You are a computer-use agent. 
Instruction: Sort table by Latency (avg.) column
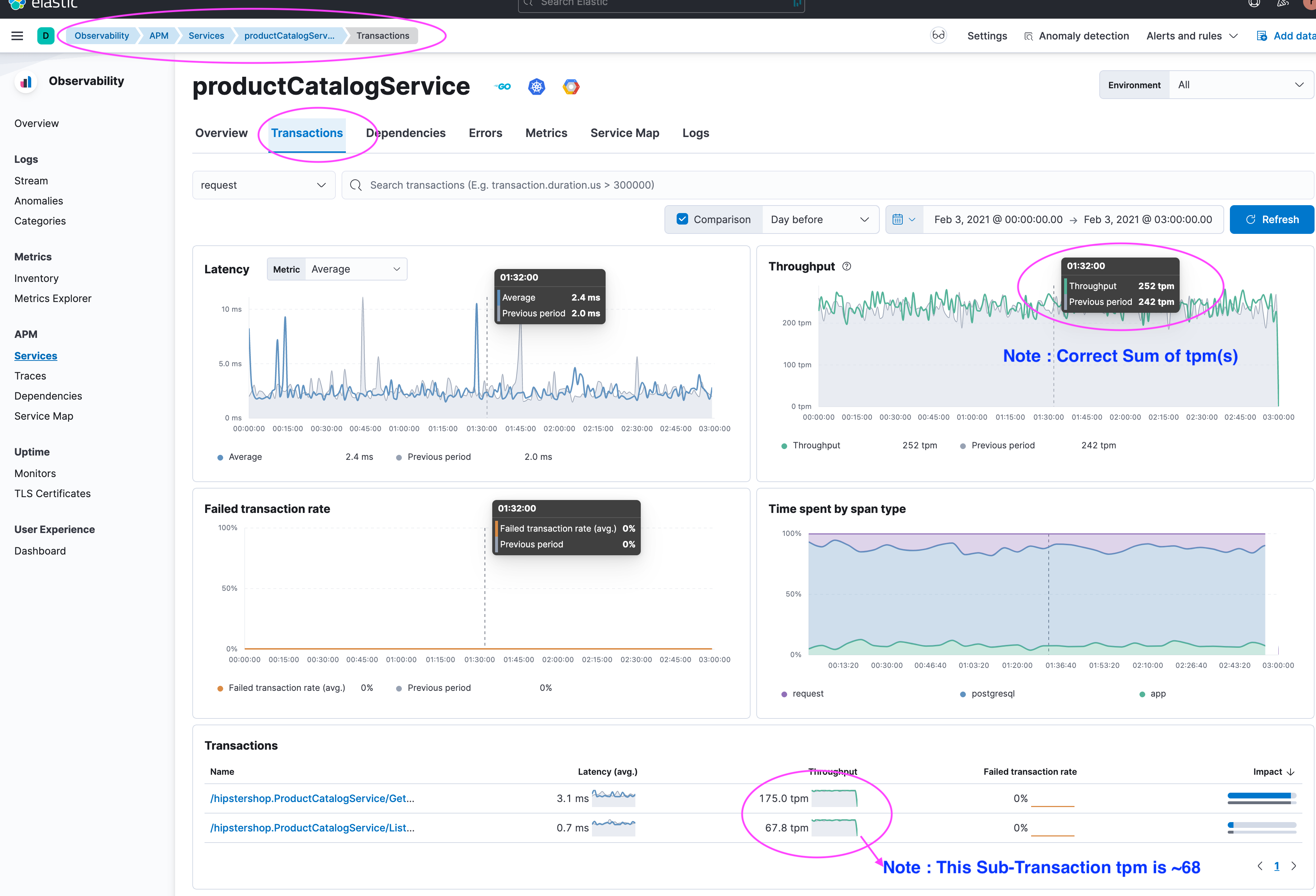(608, 772)
